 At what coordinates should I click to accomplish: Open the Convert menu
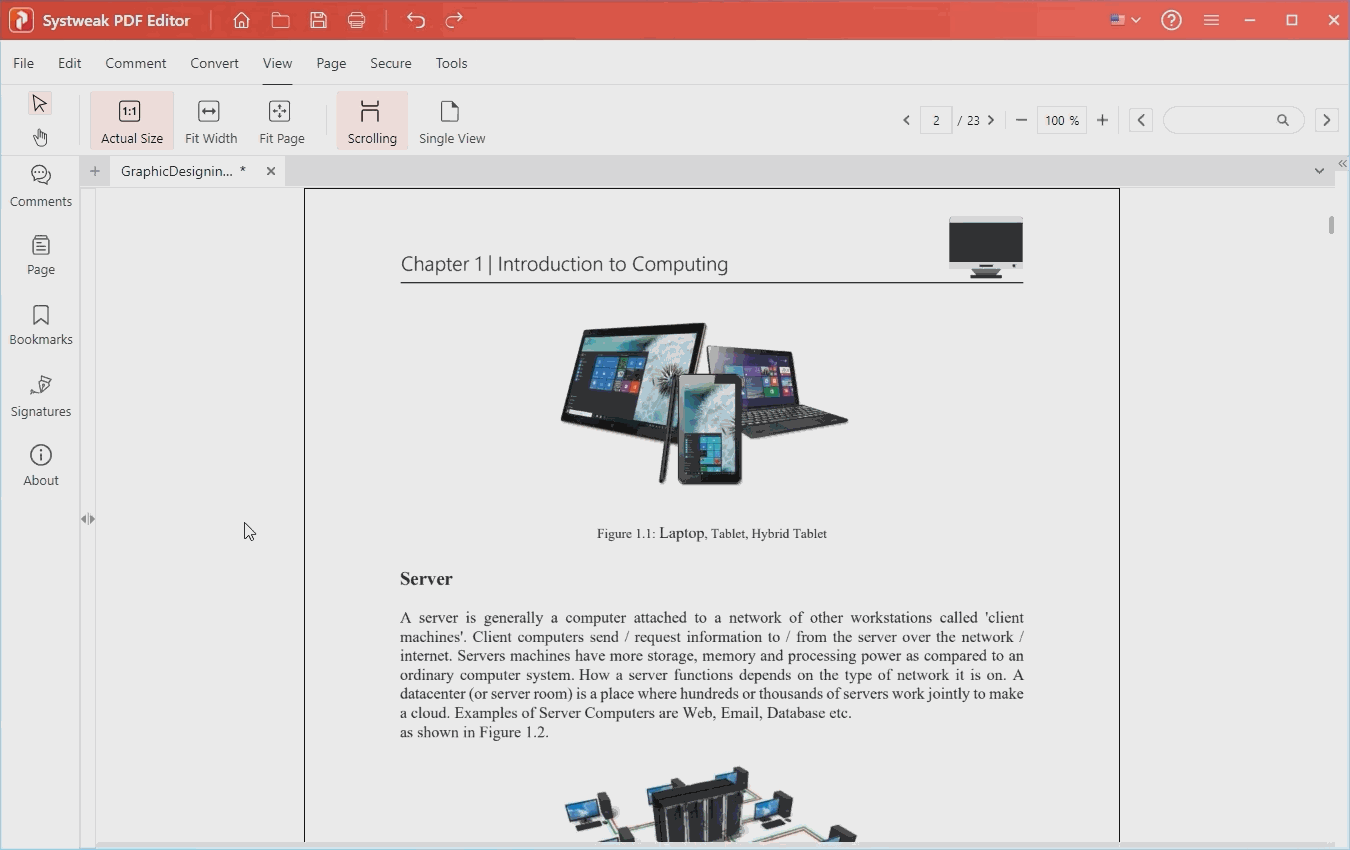tap(214, 63)
